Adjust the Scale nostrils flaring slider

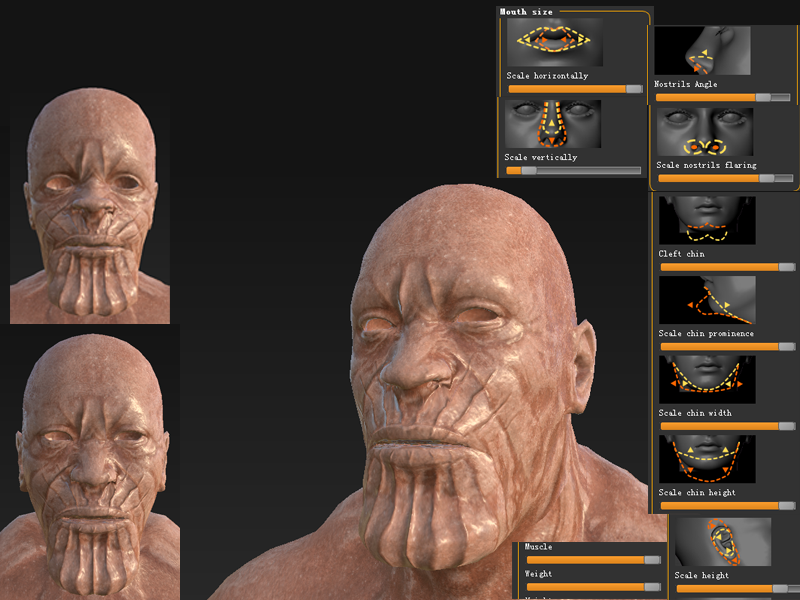726,178
